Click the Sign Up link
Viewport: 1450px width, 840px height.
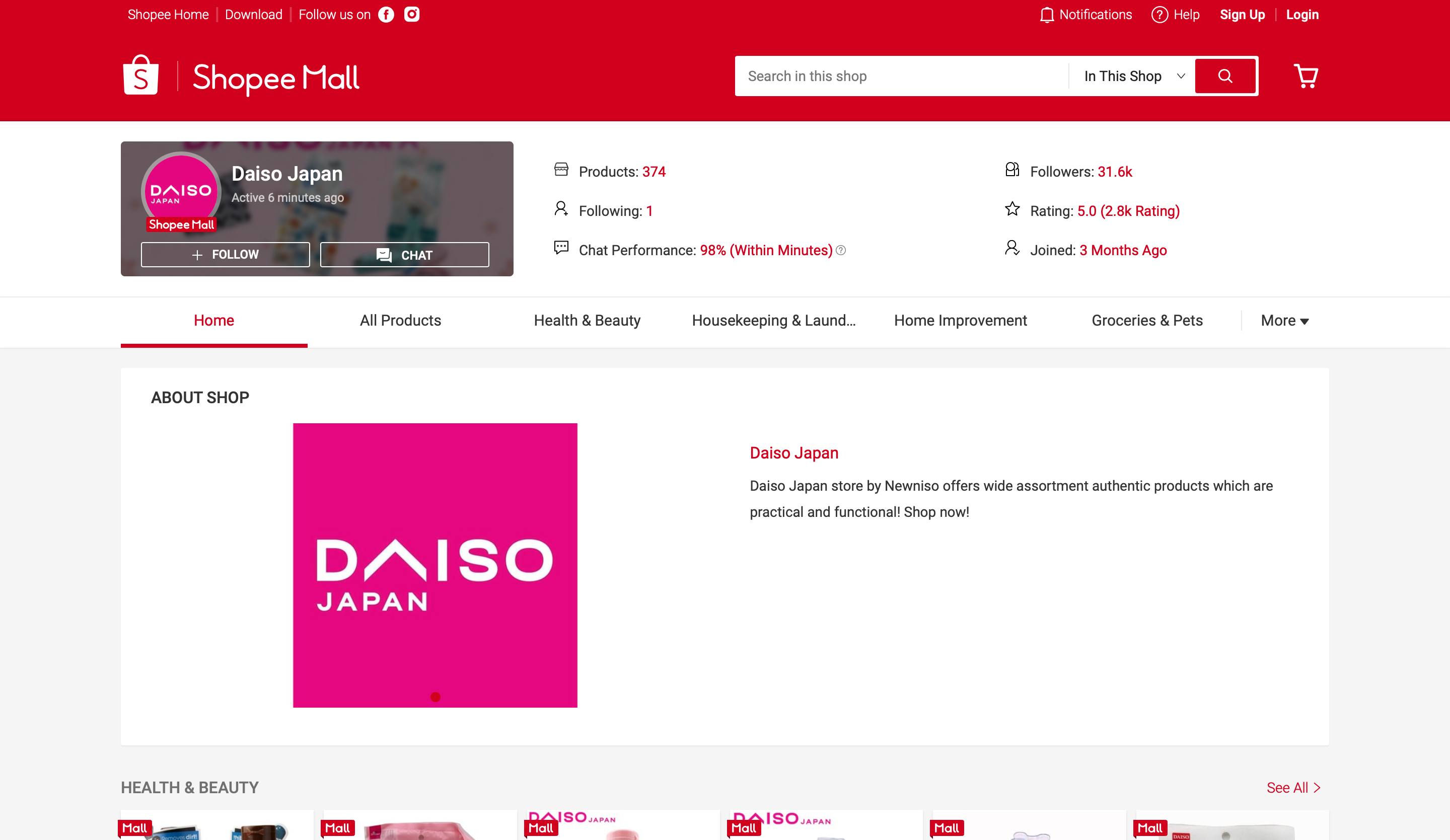point(1242,15)
